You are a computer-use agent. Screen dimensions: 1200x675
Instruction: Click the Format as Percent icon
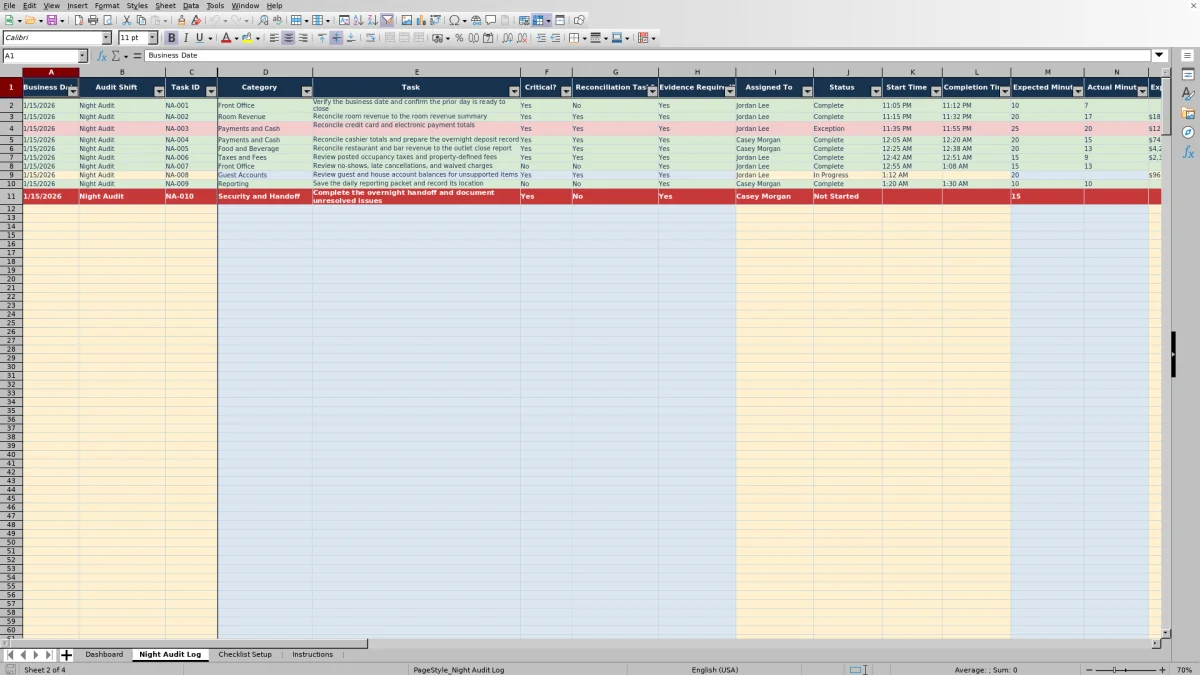pos(459,38)
